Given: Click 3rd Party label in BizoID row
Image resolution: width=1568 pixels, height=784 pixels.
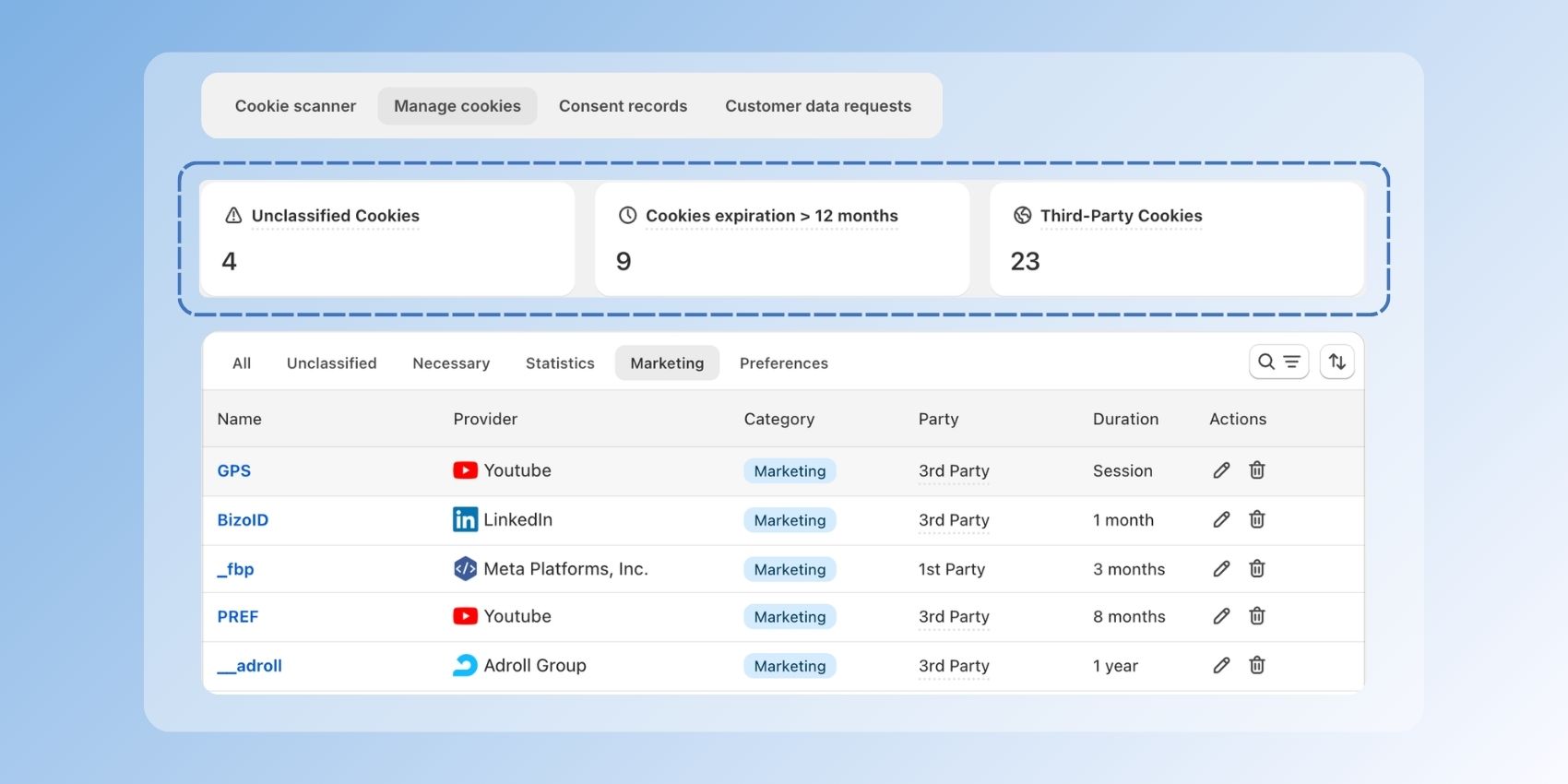Looking at the screenshot, I should click(x=954, y=520).
